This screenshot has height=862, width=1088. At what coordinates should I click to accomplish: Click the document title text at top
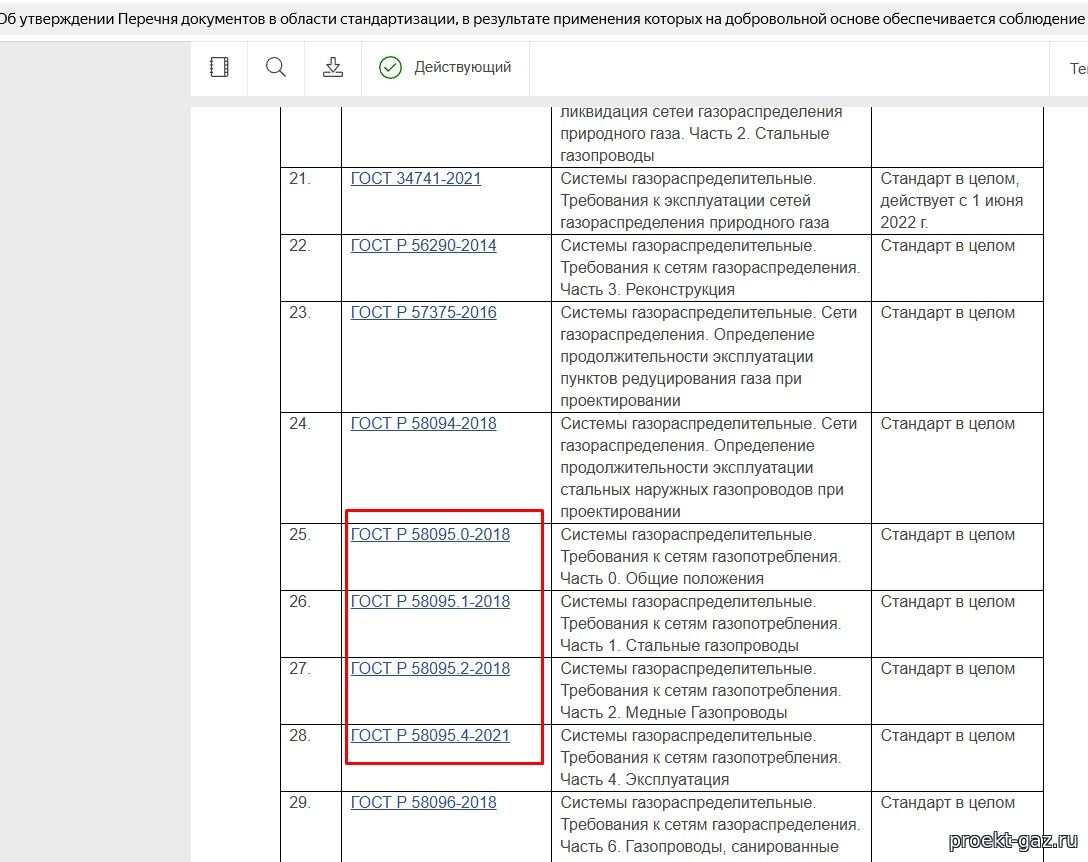pyautogui.click(x=540, y=18)
